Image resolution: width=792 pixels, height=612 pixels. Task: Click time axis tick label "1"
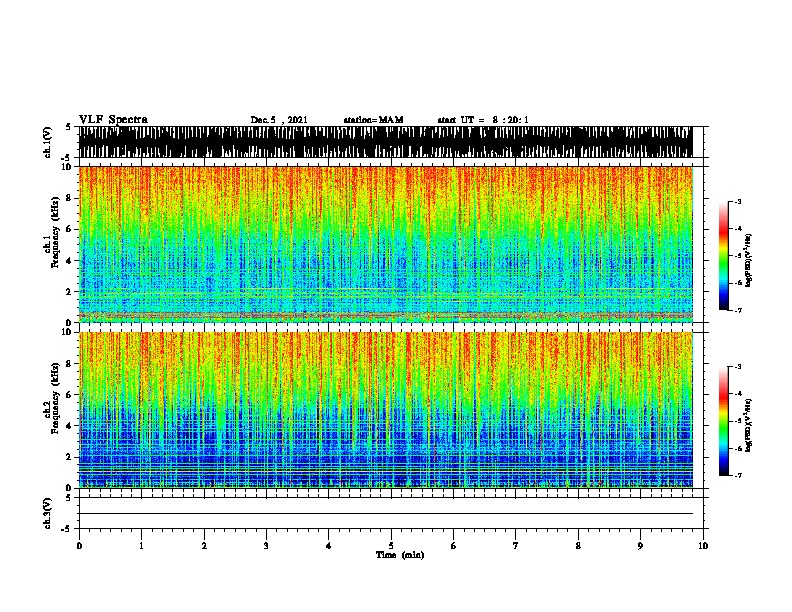point(141,546)
